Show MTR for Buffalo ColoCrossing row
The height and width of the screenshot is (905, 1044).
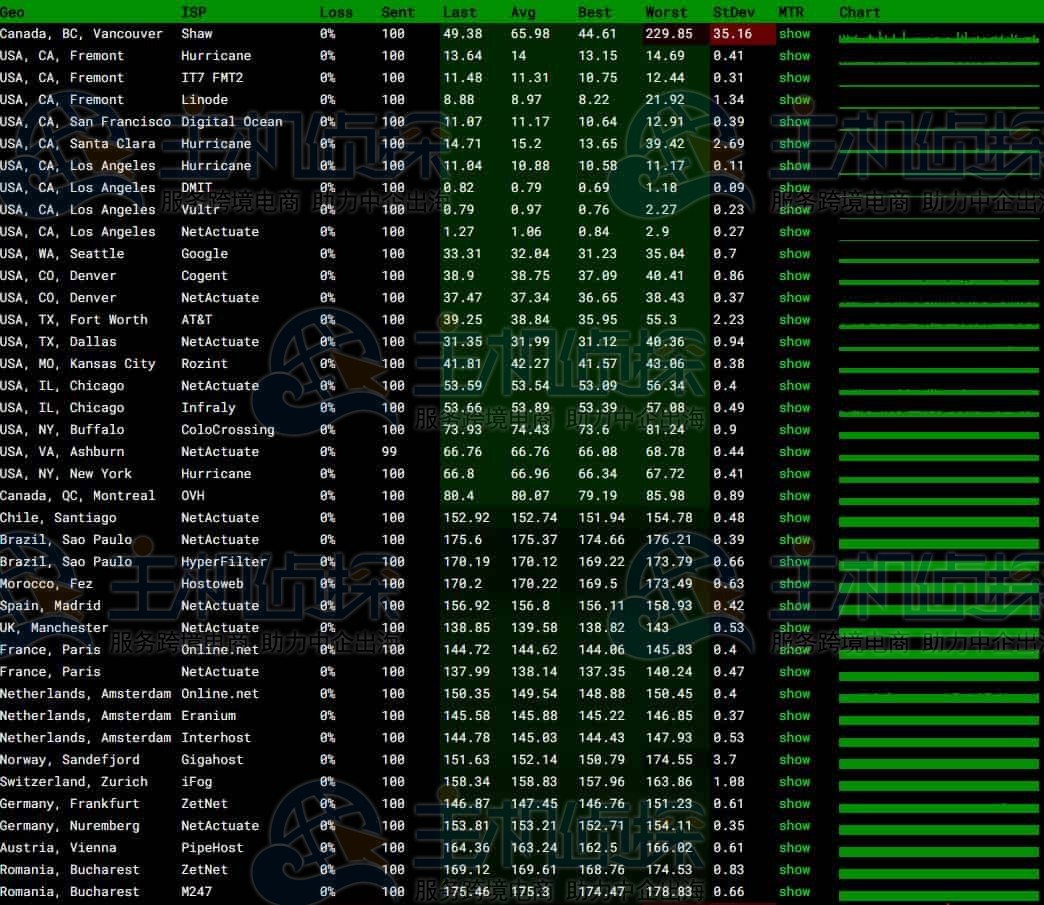794,430
